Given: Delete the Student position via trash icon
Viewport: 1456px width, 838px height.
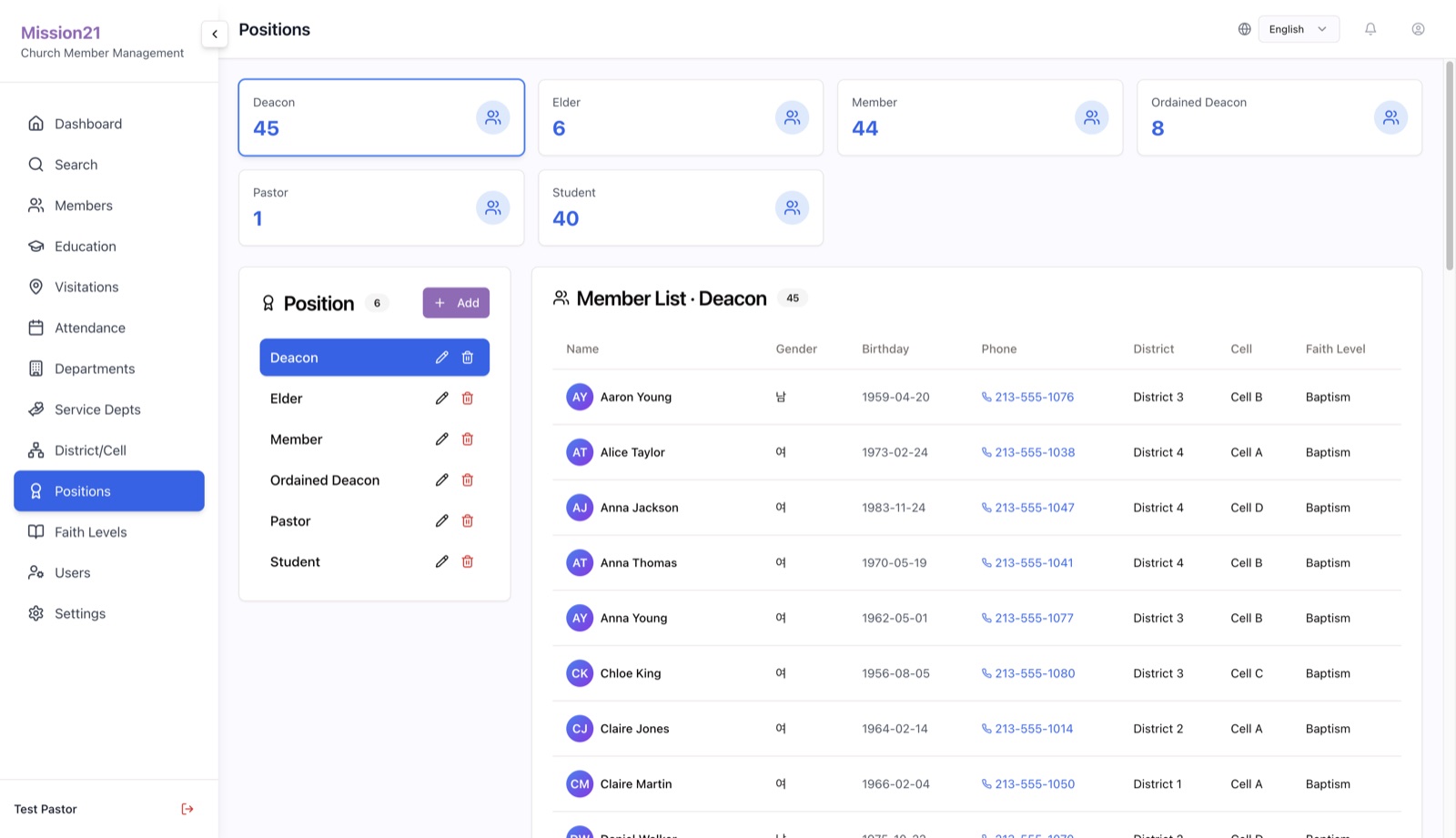Looking at the screenshot, I should click(x=468, y=561).
